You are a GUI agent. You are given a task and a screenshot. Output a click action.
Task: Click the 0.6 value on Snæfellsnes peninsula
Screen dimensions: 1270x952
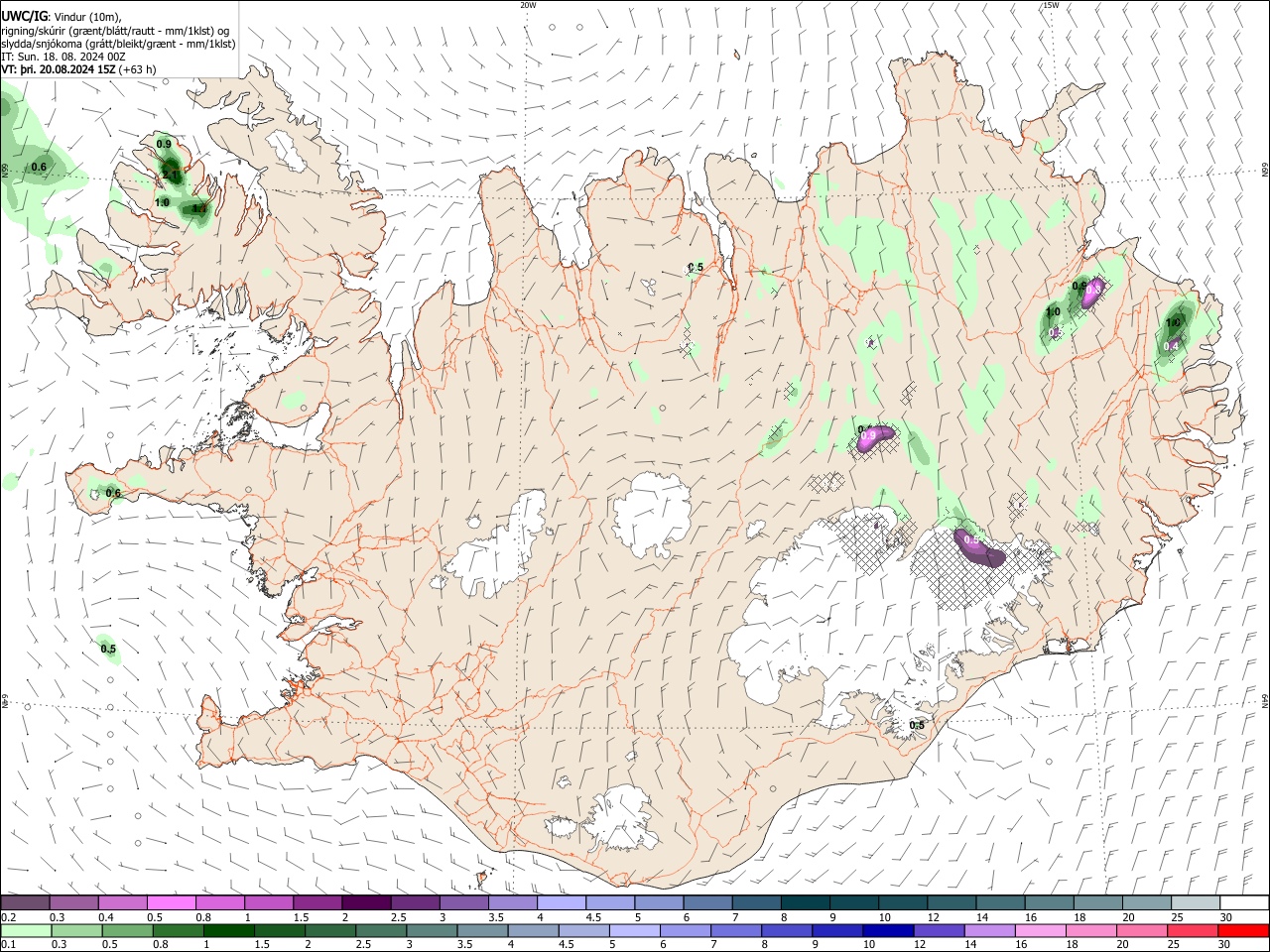113,493
